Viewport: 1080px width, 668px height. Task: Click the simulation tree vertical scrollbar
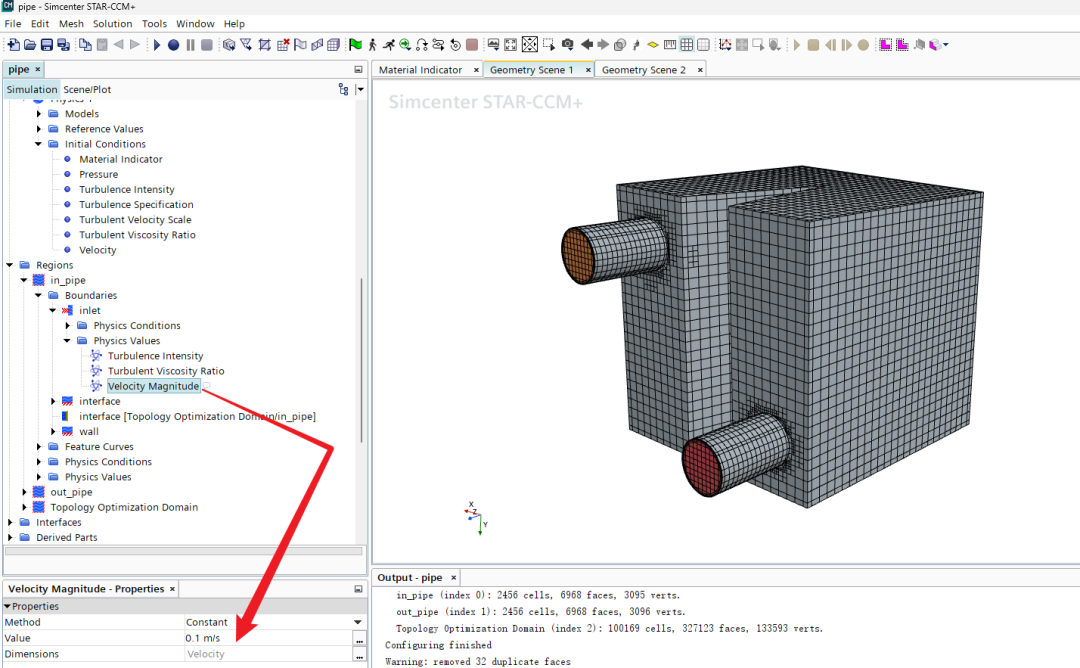pos(362,360)
